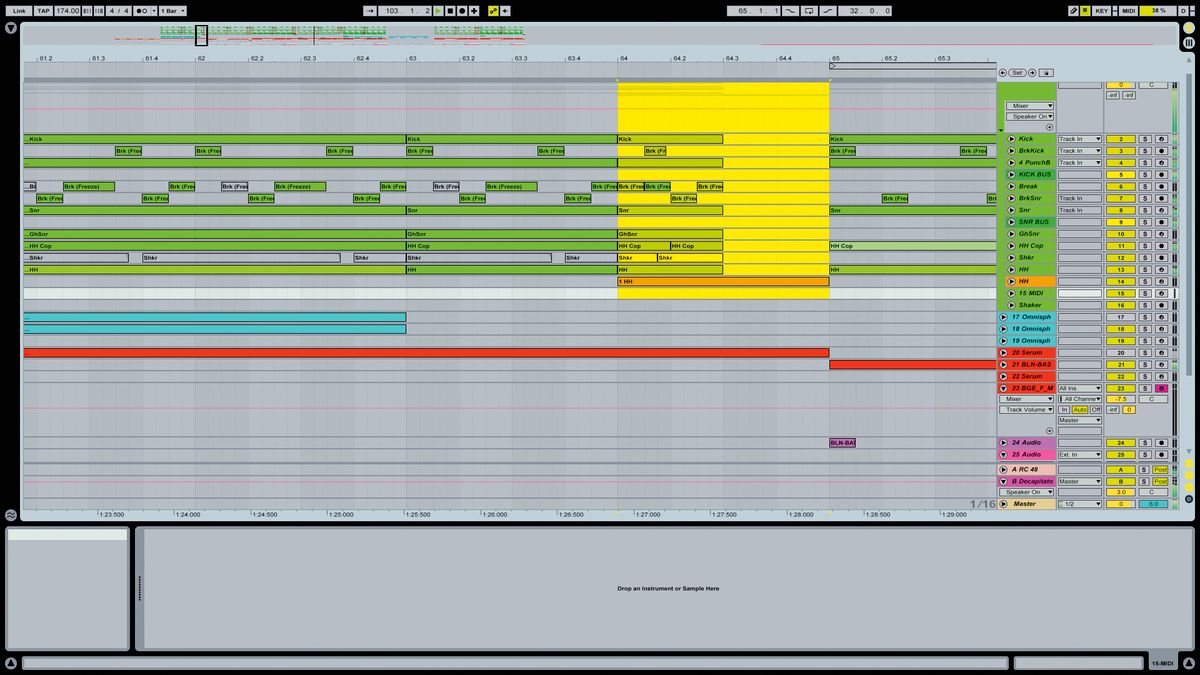1200x675 pixels.
Task: Click the -7.5 track volume control
Action: pos(1120,399)
